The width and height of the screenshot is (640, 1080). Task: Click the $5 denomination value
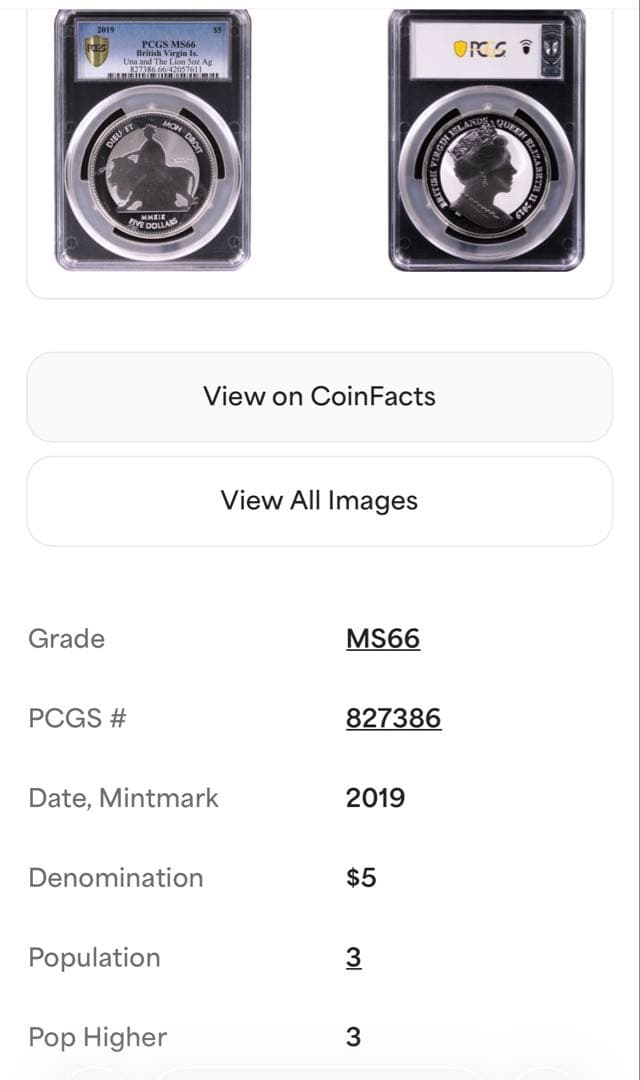coord(361,878)
